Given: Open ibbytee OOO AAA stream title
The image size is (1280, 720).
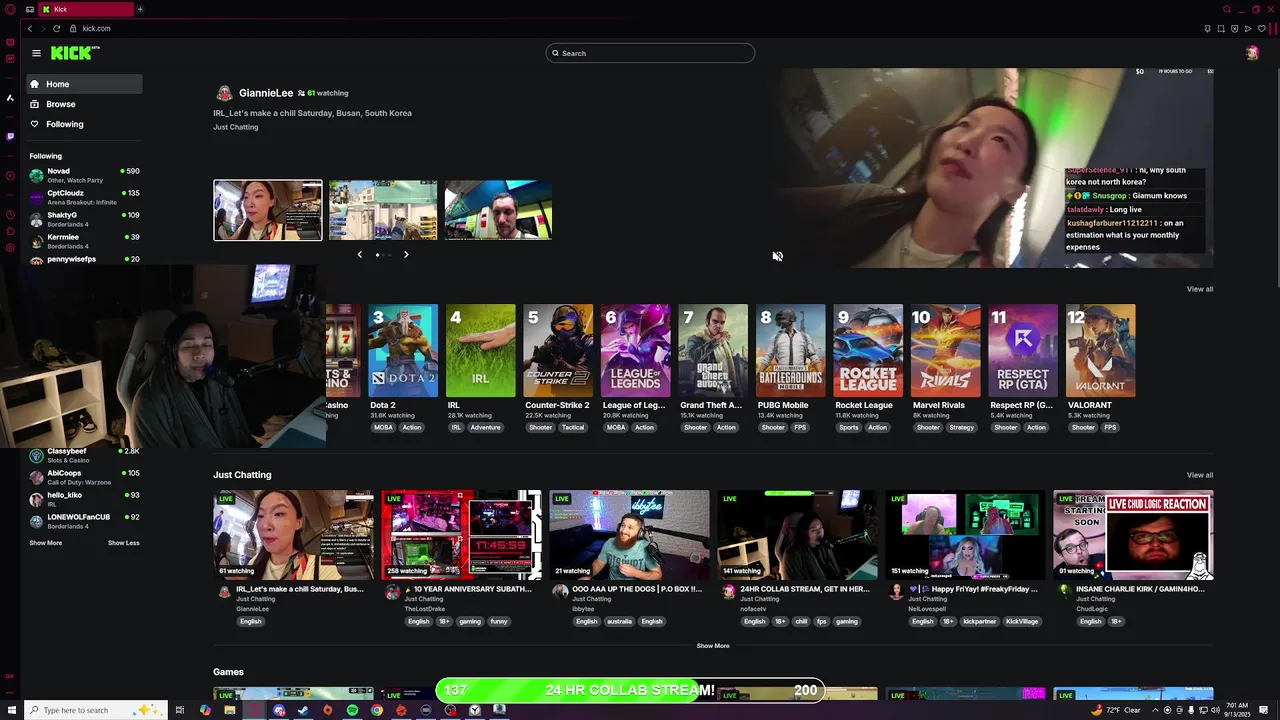Looking at the screenshot, I should pyautogui.click(x=637, y=589).
